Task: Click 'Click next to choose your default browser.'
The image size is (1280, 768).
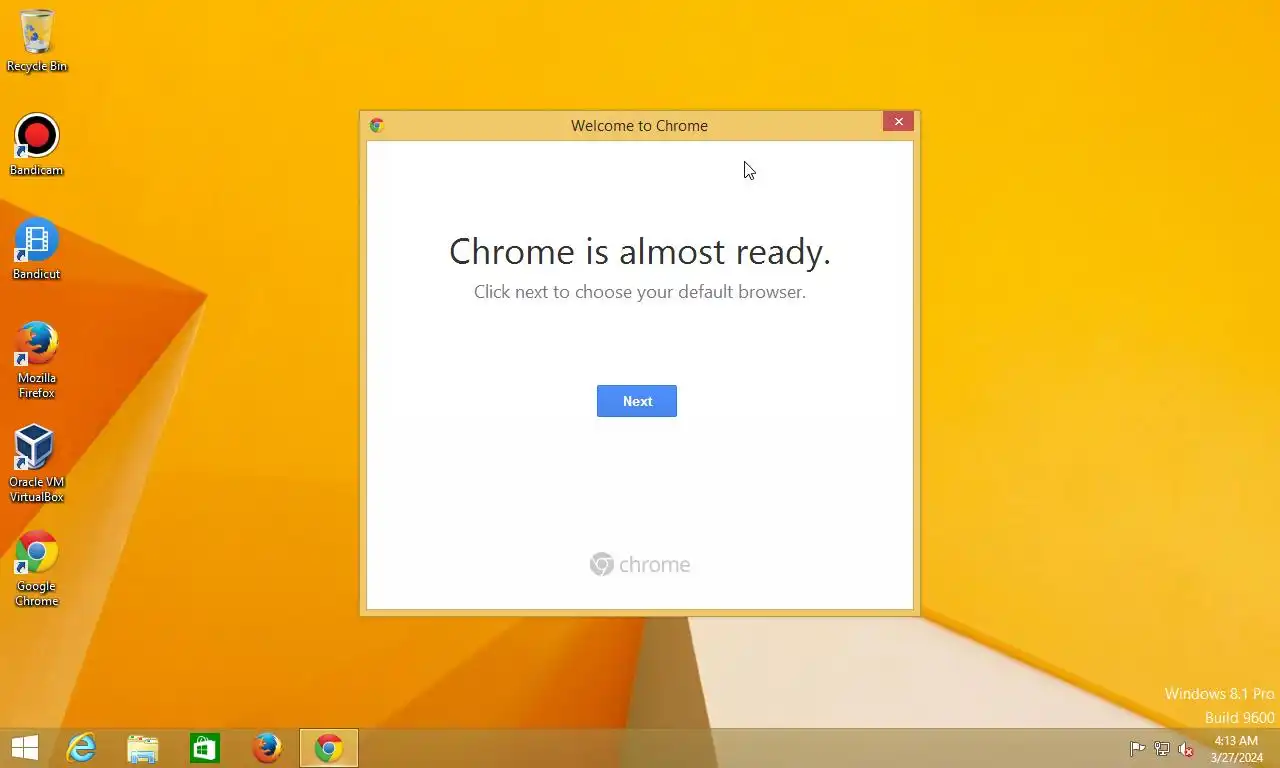Action: [640, 292]
